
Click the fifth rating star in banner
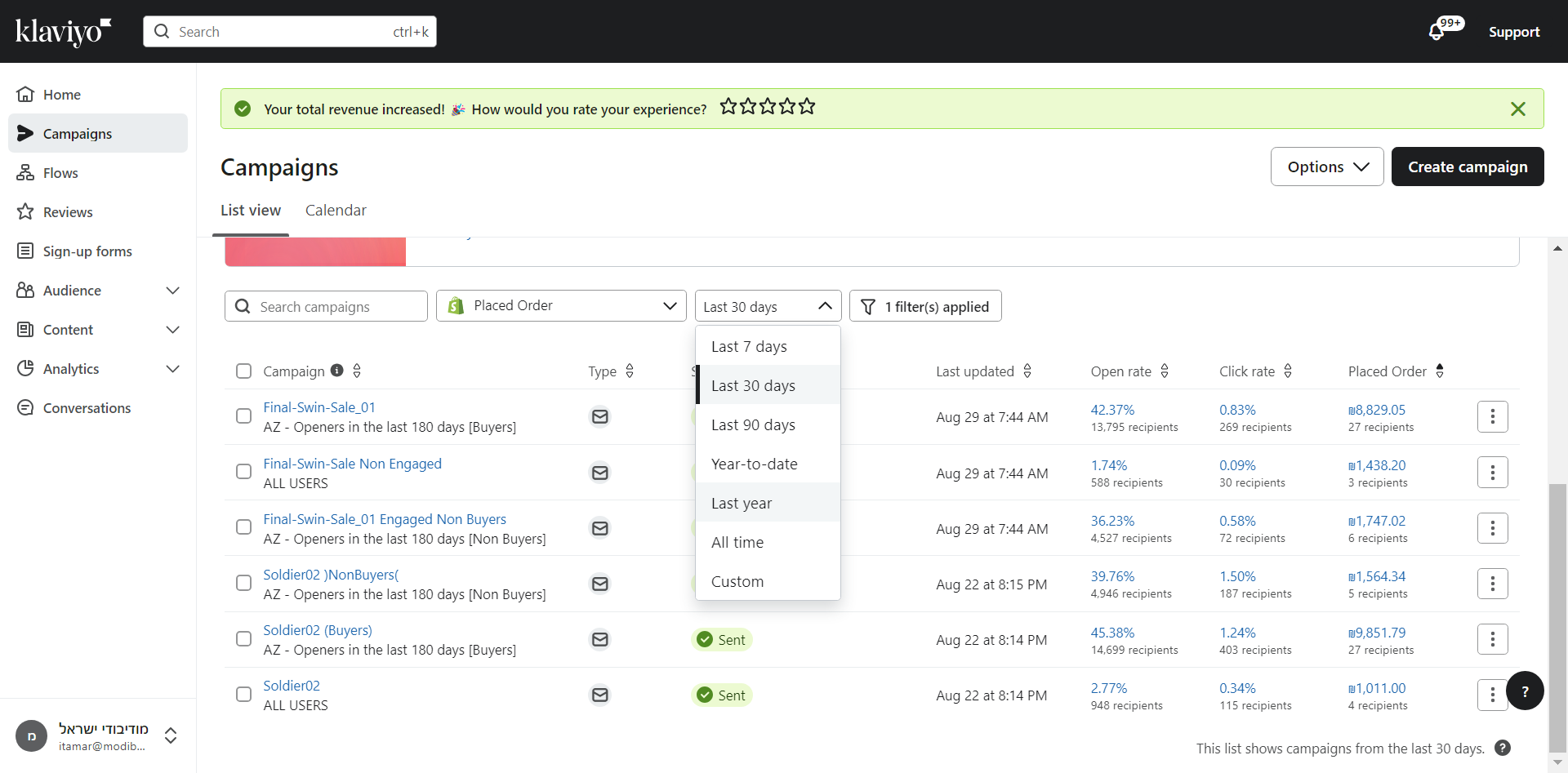[x=807, y=107]
